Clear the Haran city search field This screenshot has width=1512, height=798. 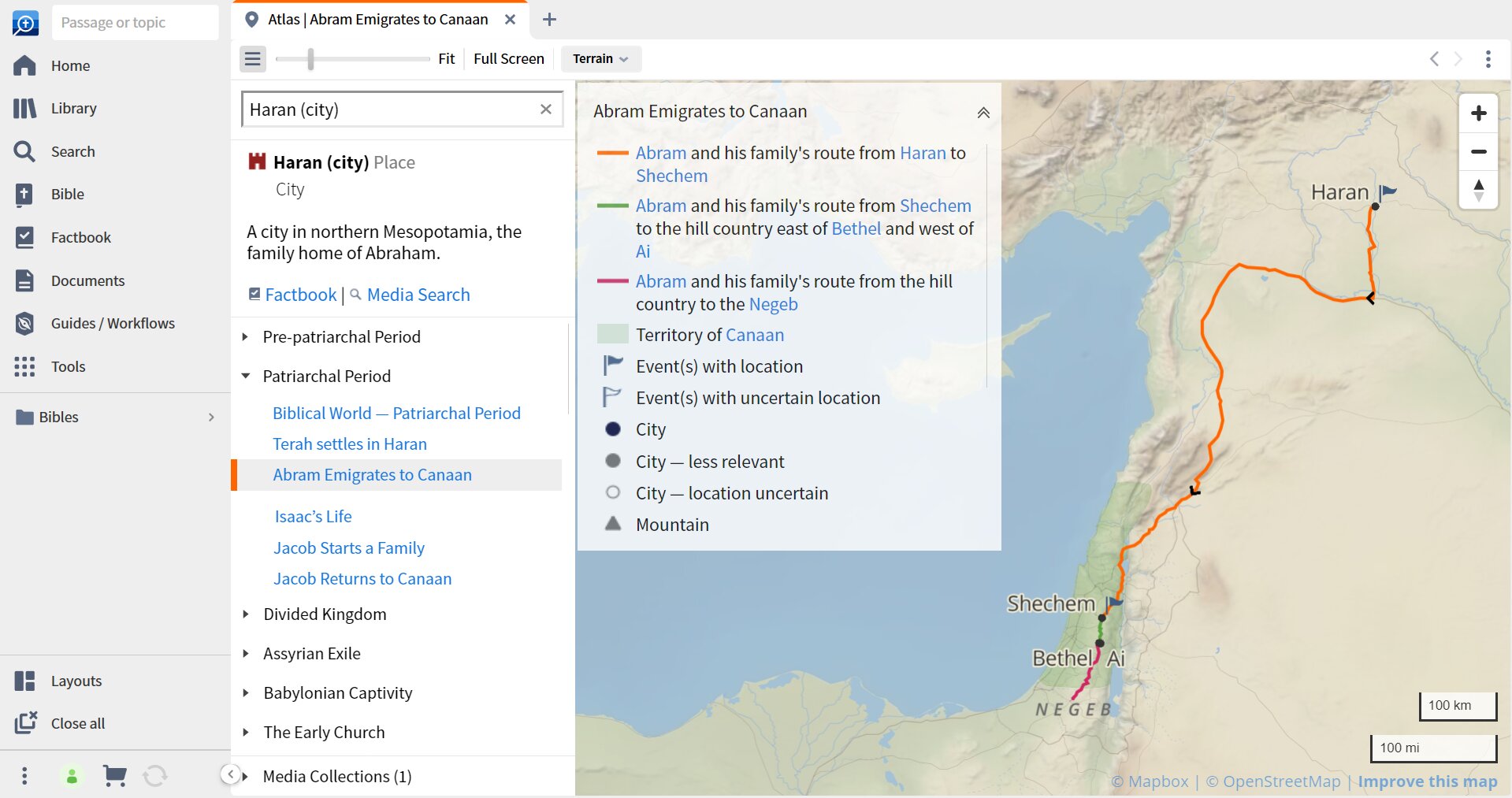(x=546, y=109)
